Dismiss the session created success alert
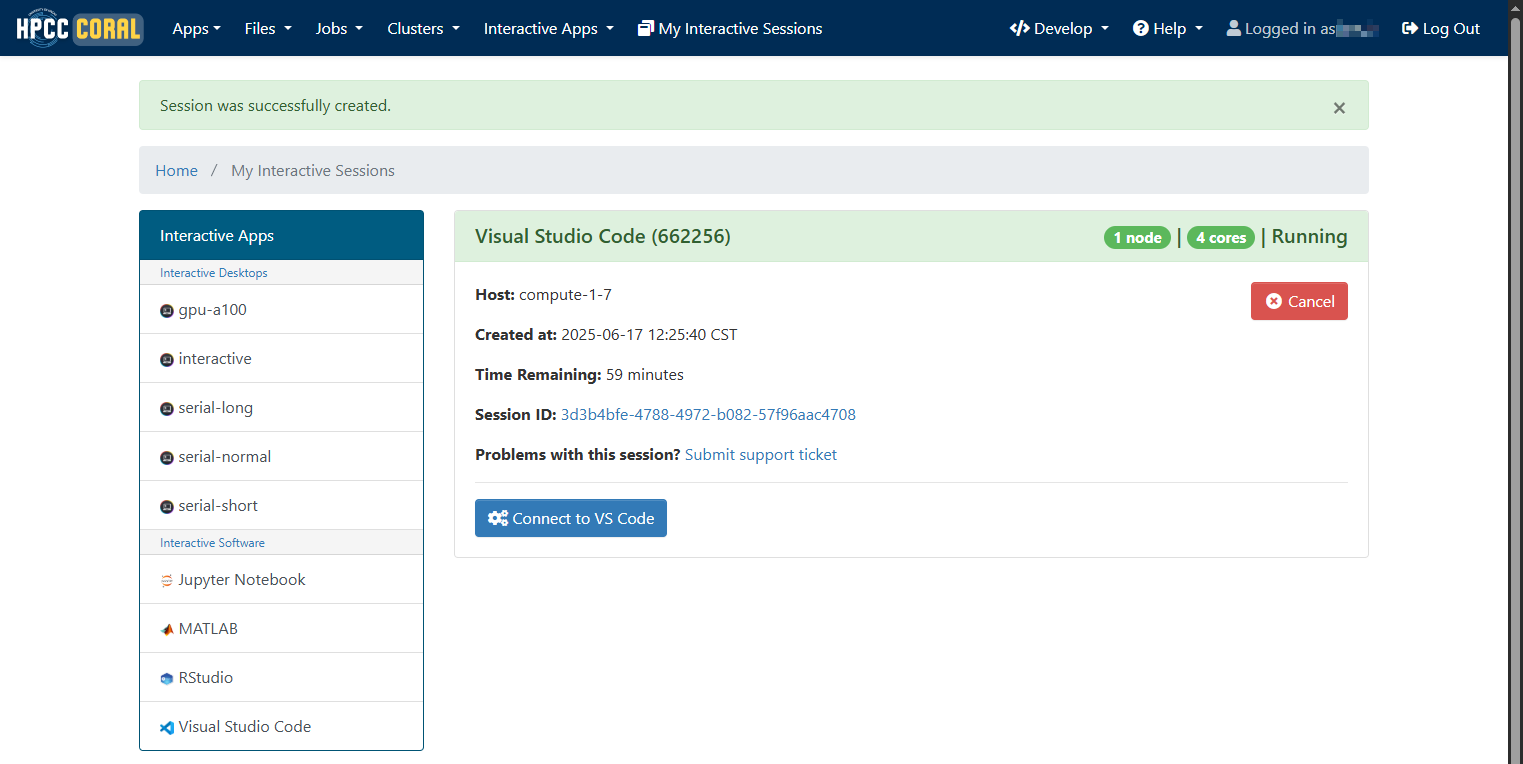Viewport: 1523px width, 764px height. click(1339, 107)
